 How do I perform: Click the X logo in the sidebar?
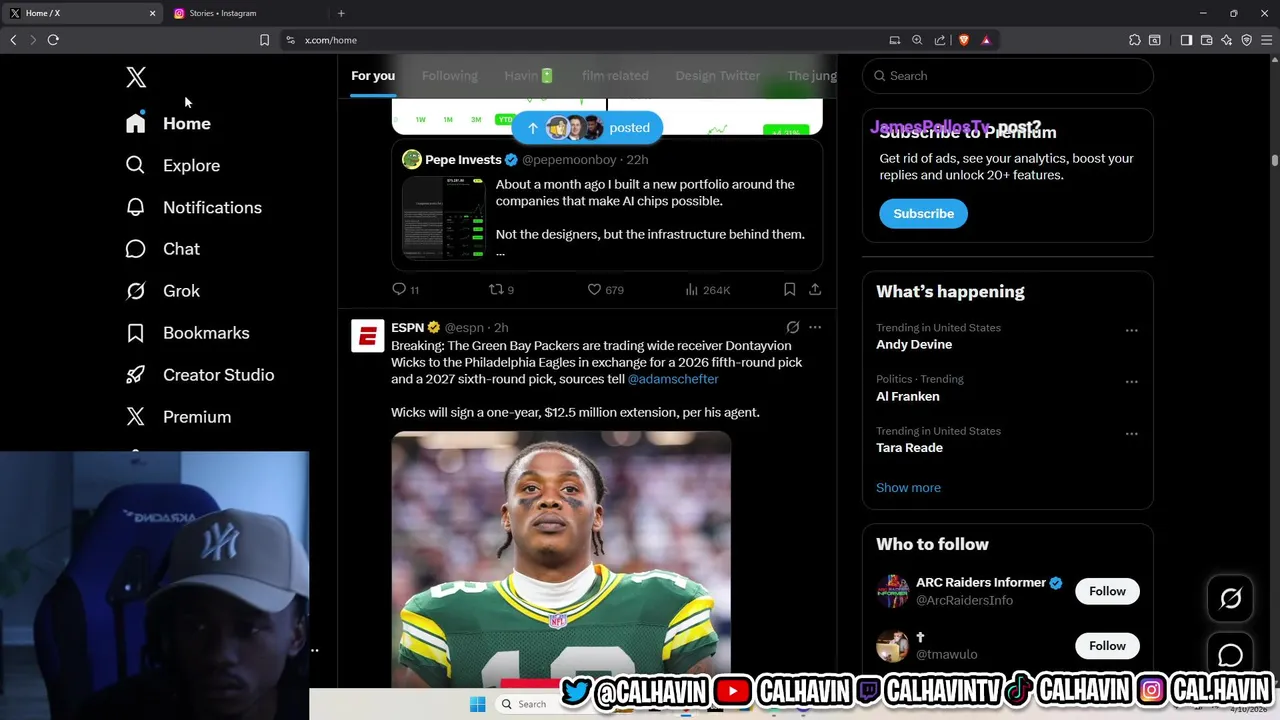136,77
